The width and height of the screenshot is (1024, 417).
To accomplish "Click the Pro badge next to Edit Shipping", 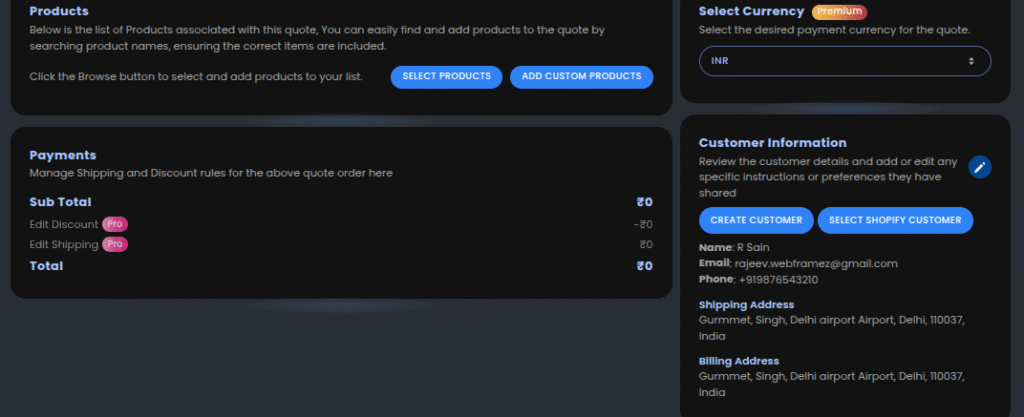I will pyautogui.click(x=115, y=245).
